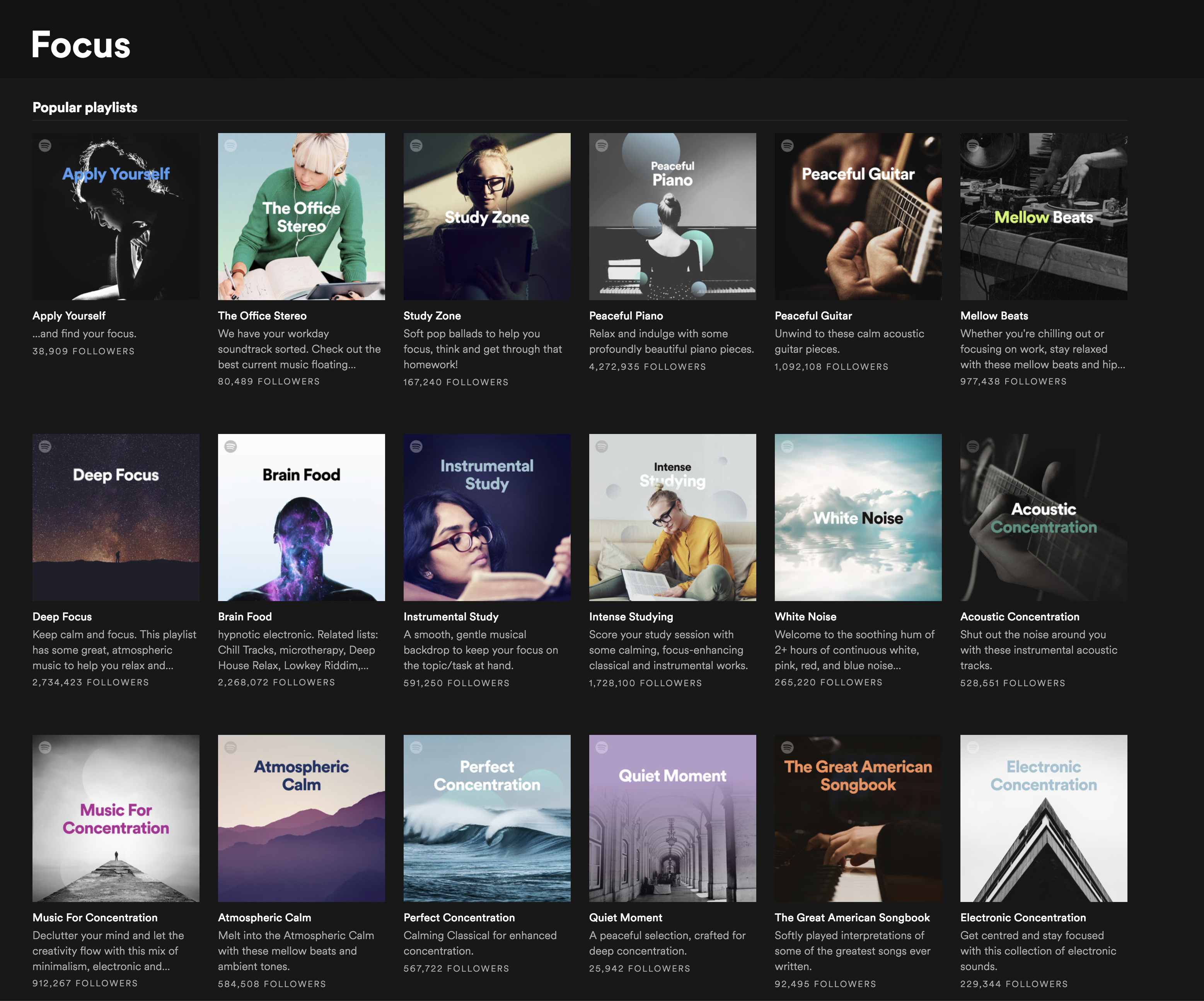Image resolution: width=1204 pixels, height=1001 pixels.
Task: Click the Spotify logo on Office Stereo cover
Action: pyautogui.click(x=230, y=146)
